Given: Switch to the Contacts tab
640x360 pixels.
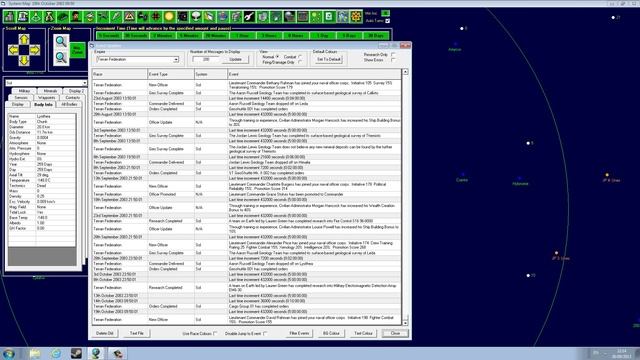Looking at the screenshot, I should click(x=72, y=98).
